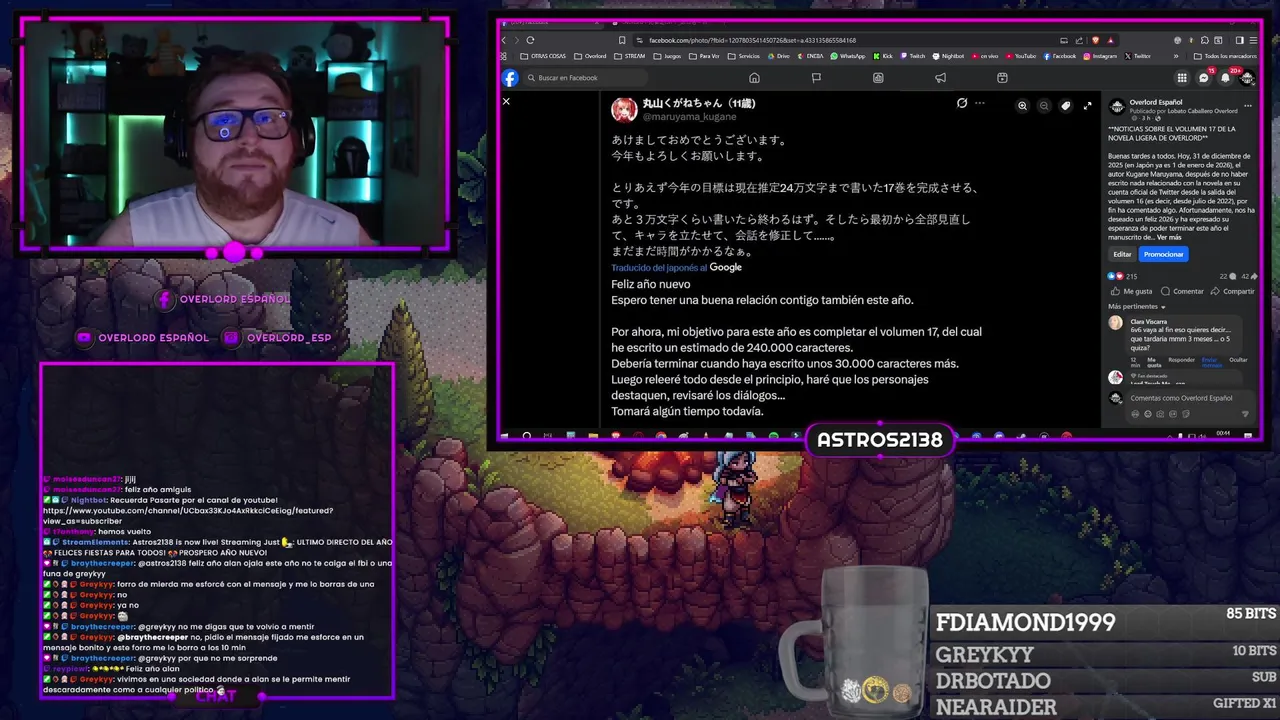Open Messenger chats icon
The image size is (1280, 720).
(x=1204, y=78)
